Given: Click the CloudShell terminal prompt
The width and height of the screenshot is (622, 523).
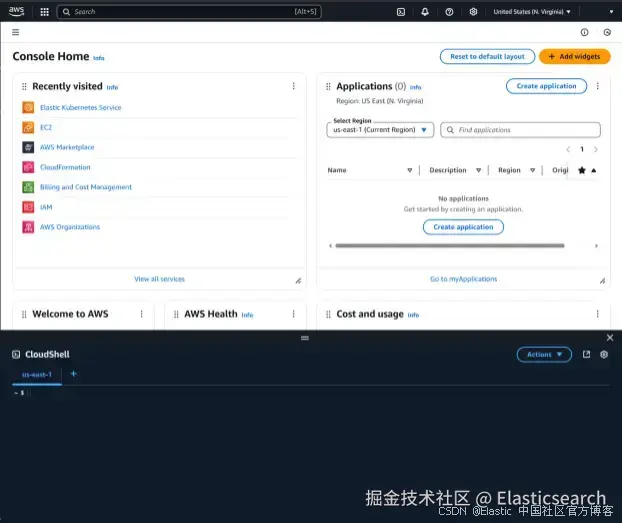Looking at the screenshot, I should pyautogui.click(x=22, y=393).
